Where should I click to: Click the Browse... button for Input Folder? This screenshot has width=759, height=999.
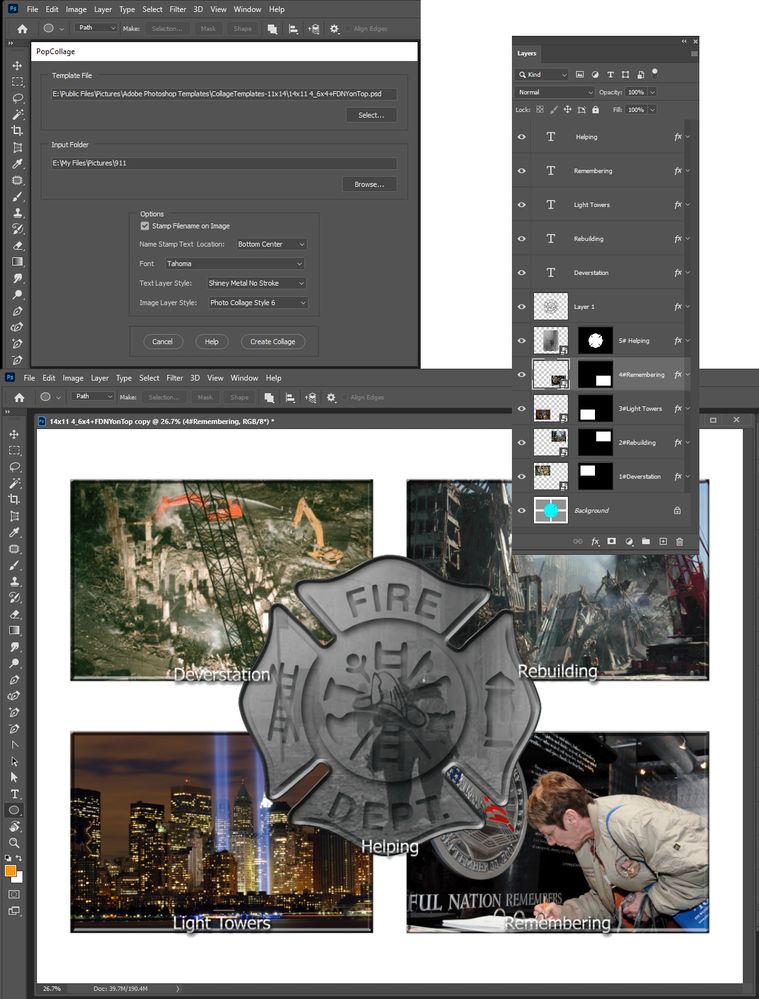370,184
